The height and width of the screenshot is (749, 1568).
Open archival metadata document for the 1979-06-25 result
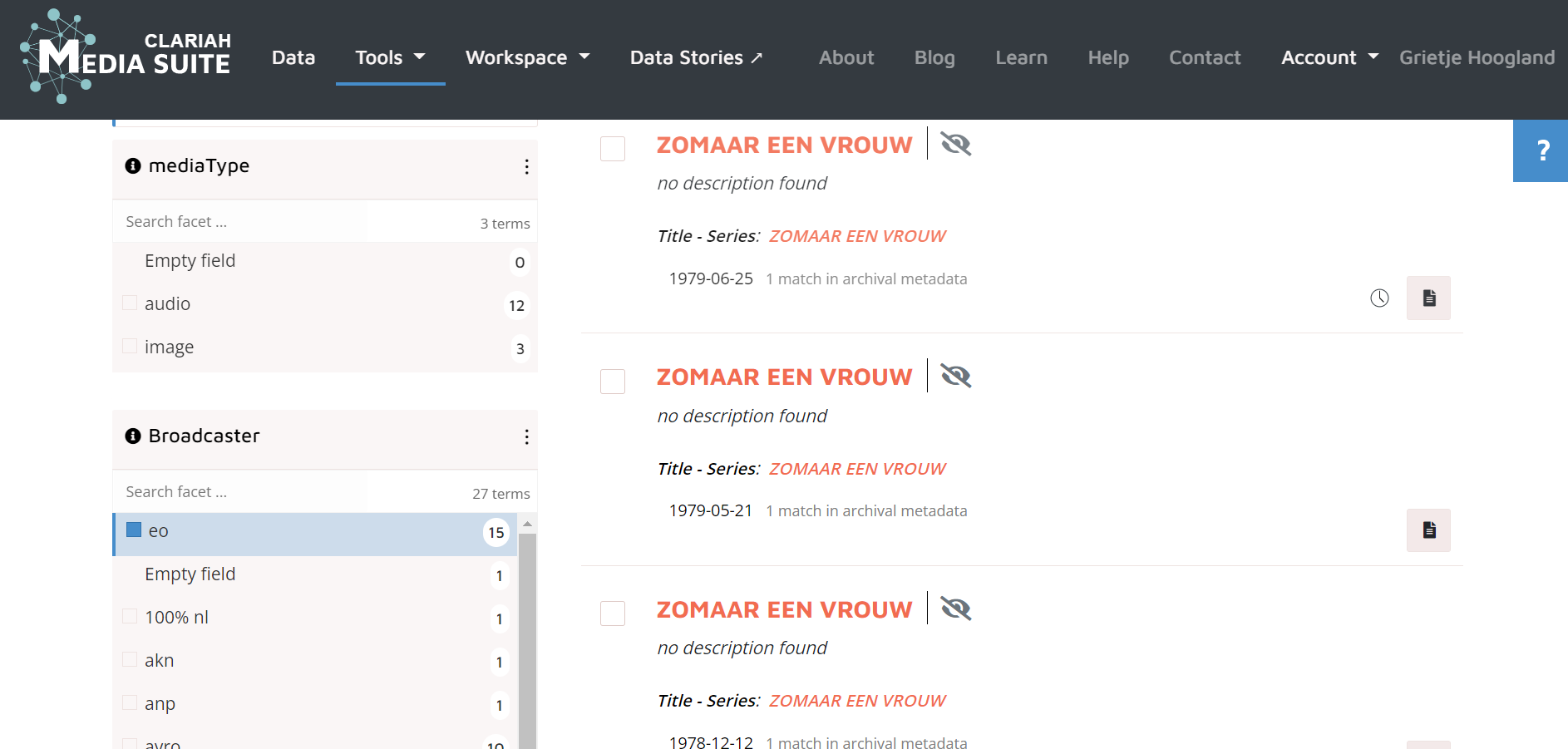pos(1427,298)
